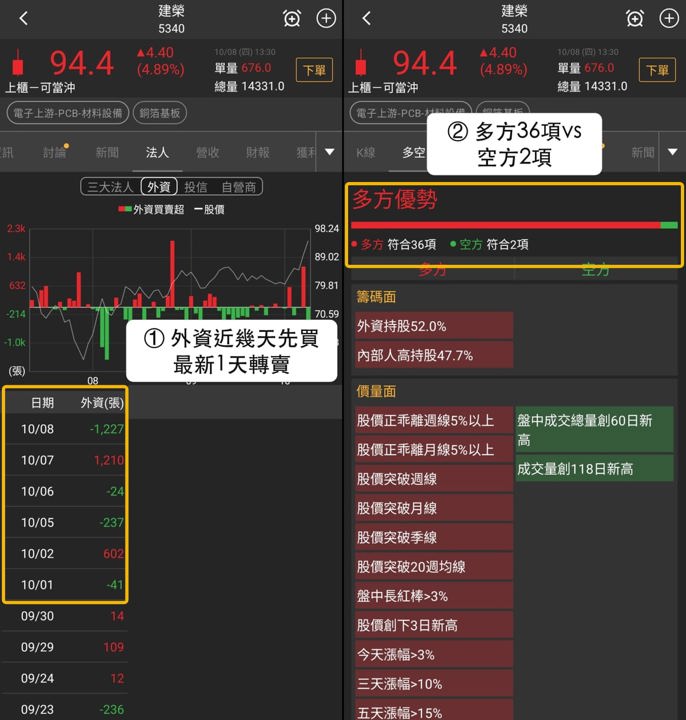Tap 多方 符合36項 label

pyautogui.click(x=394, y=244)
